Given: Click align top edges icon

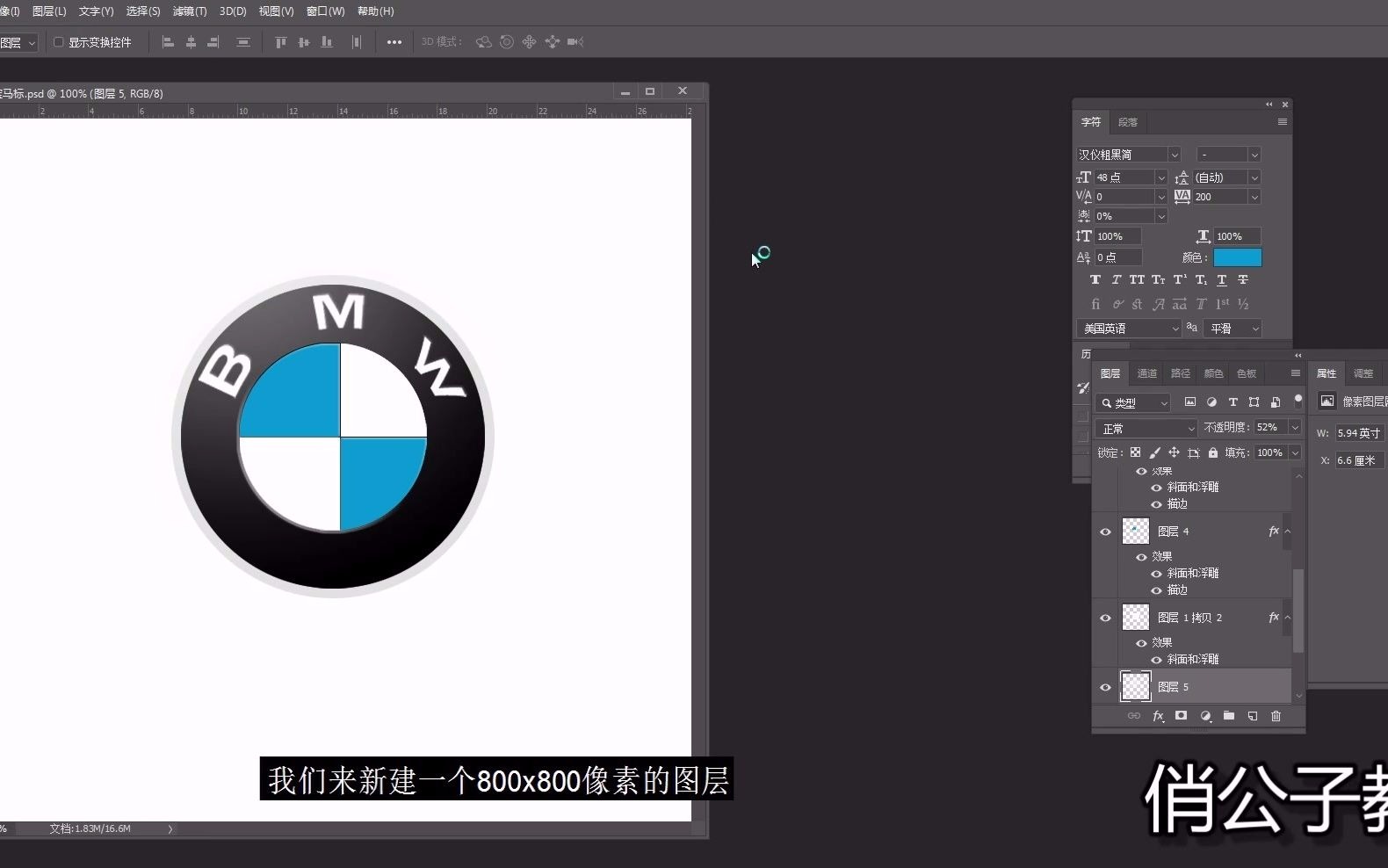Looking at the screenshot, I should (281, 42).
